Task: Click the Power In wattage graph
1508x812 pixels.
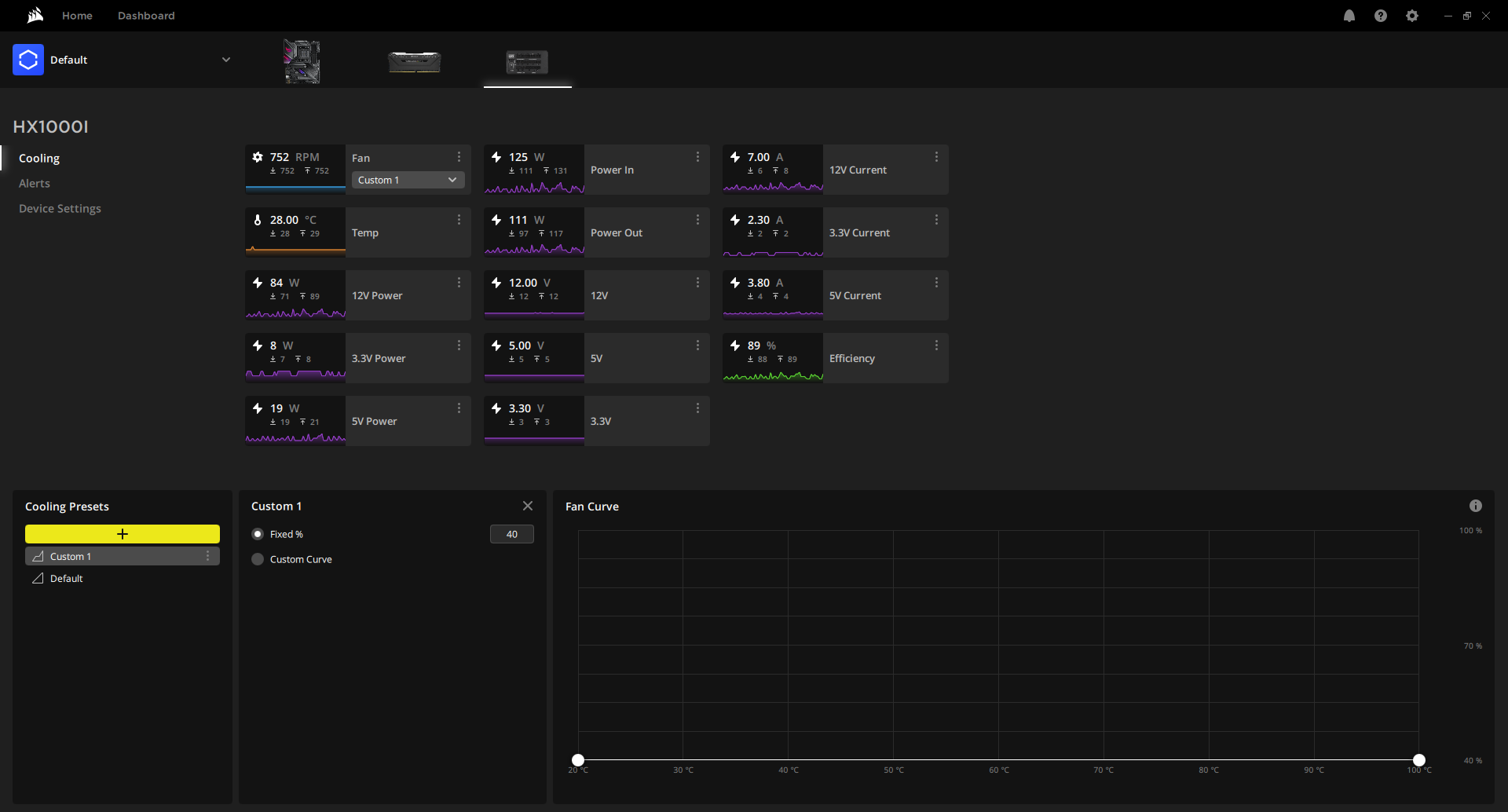Action: [534, 187]
